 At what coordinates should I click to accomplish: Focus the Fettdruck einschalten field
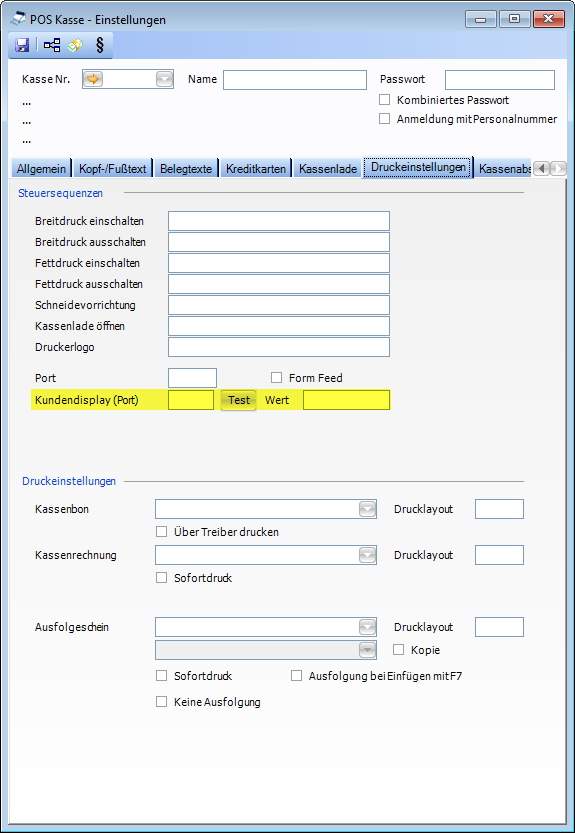click(279, 263)
